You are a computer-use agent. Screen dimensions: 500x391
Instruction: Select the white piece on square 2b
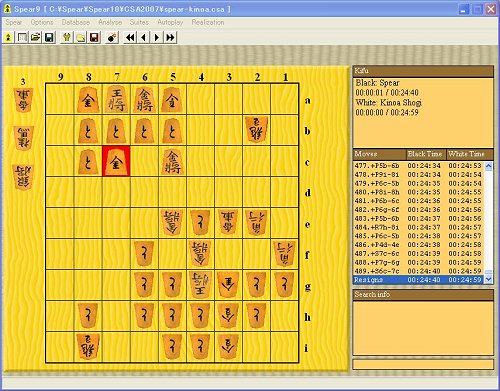257,129
